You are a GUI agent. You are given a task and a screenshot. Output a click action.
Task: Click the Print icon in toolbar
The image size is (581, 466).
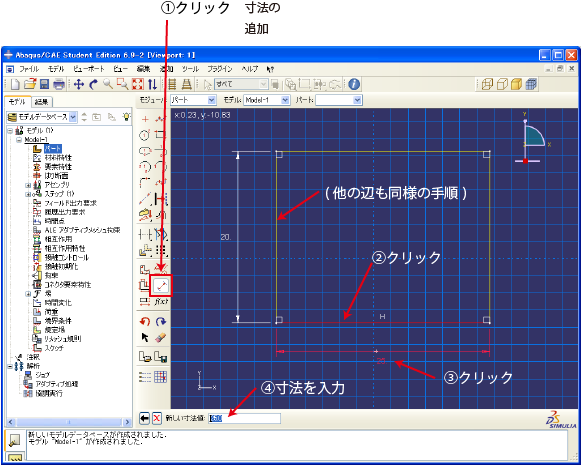59,84
